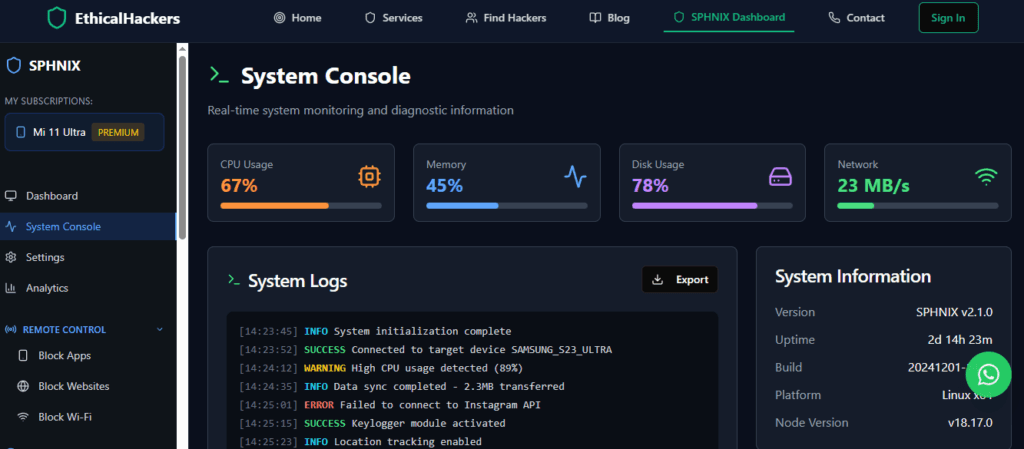Screen dimensions: 1024x449
Task: Click the Network Wi-Fi signal icon
Action: click(986, 177)
